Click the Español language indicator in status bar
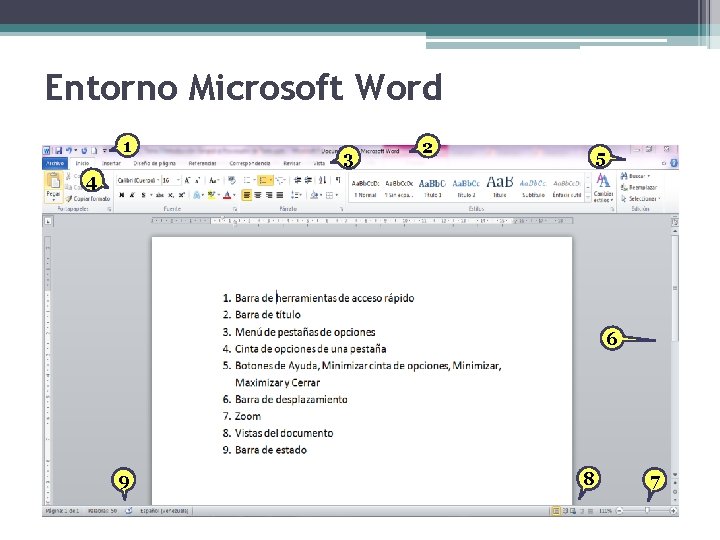 coord(164,511)
